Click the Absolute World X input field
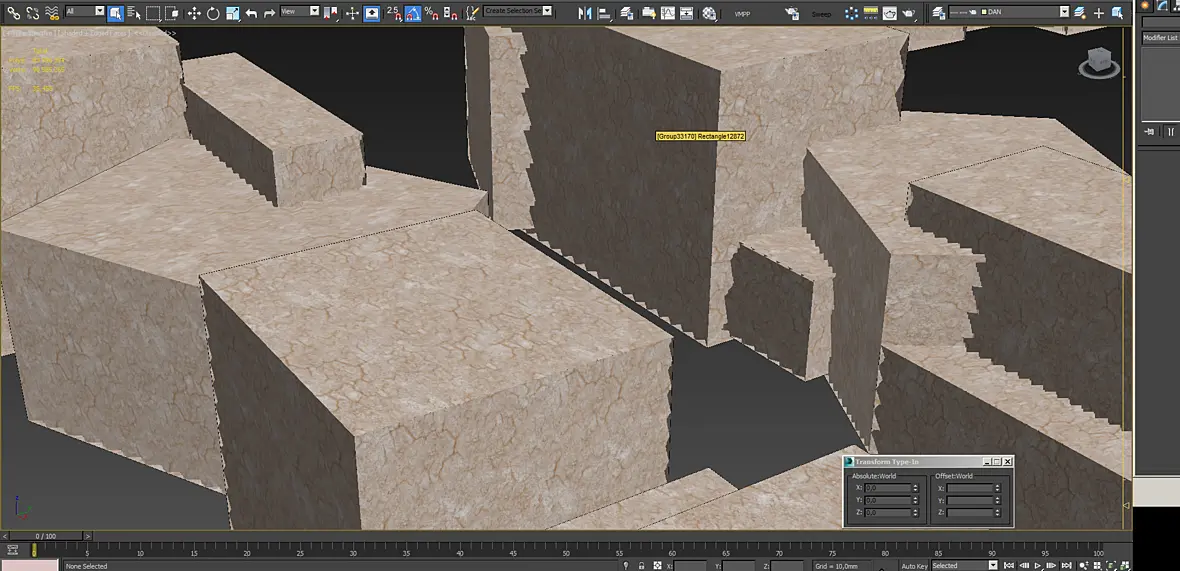1180x571 pixels. (x=887, y=488)
